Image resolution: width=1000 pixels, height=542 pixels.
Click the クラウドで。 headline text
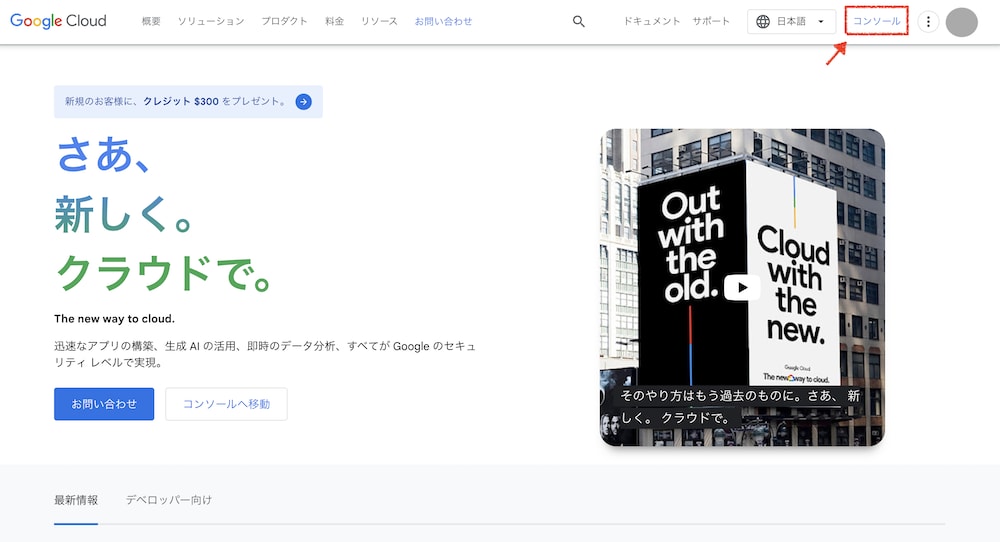pyautogui.click(x=164, y=274)
